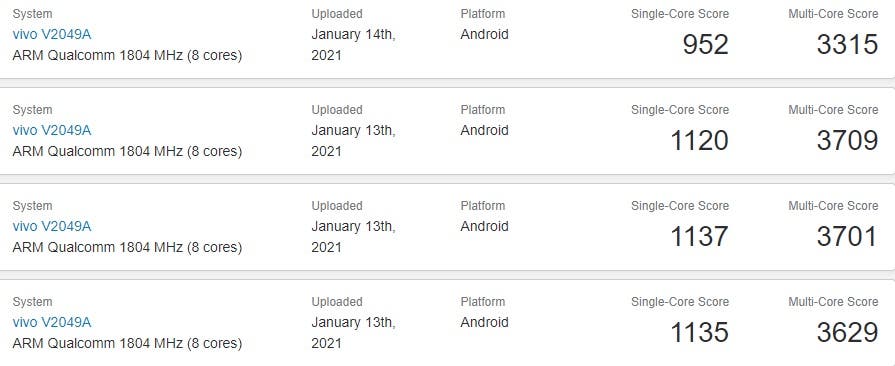The width and height of the screenshot is (895, 366).
Task: Click upload date of the 1137 score result
Action: [353, 236]
